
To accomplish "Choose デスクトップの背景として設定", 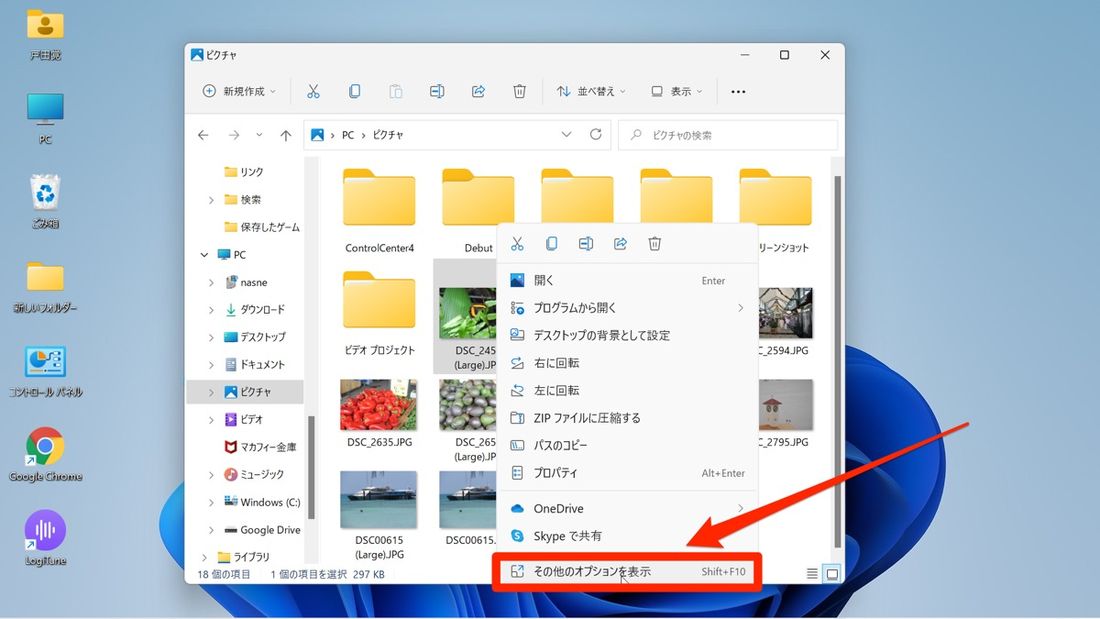I will [x=627, y=335].
